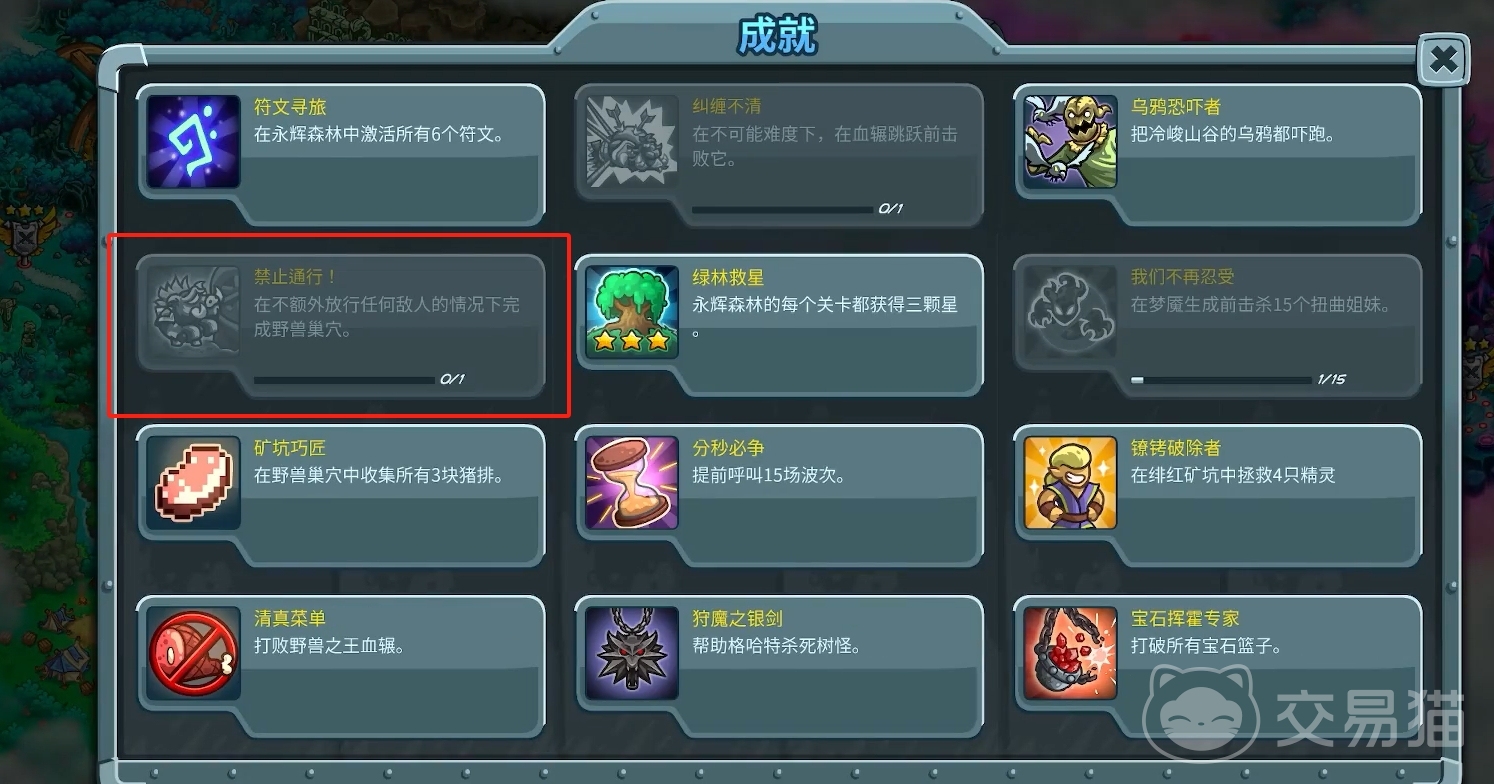Select the pixel pork chop icon
The image size is (1494, 784).
(x=193, y=483)
